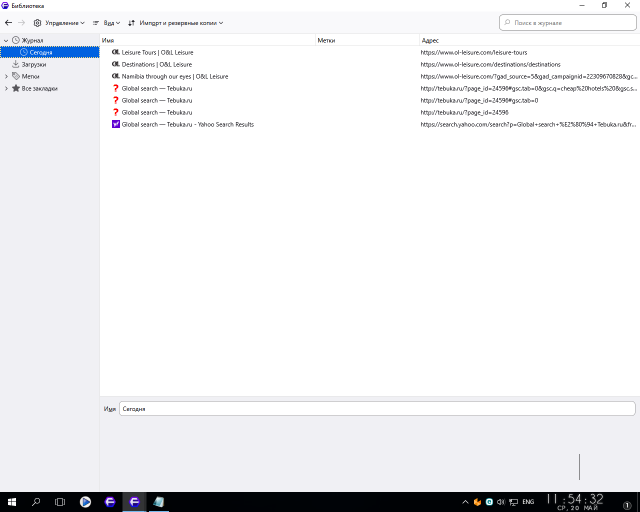Screen dimensions: 640x512
Task: Sort by the Имя column header
Action: click(208, 40)
